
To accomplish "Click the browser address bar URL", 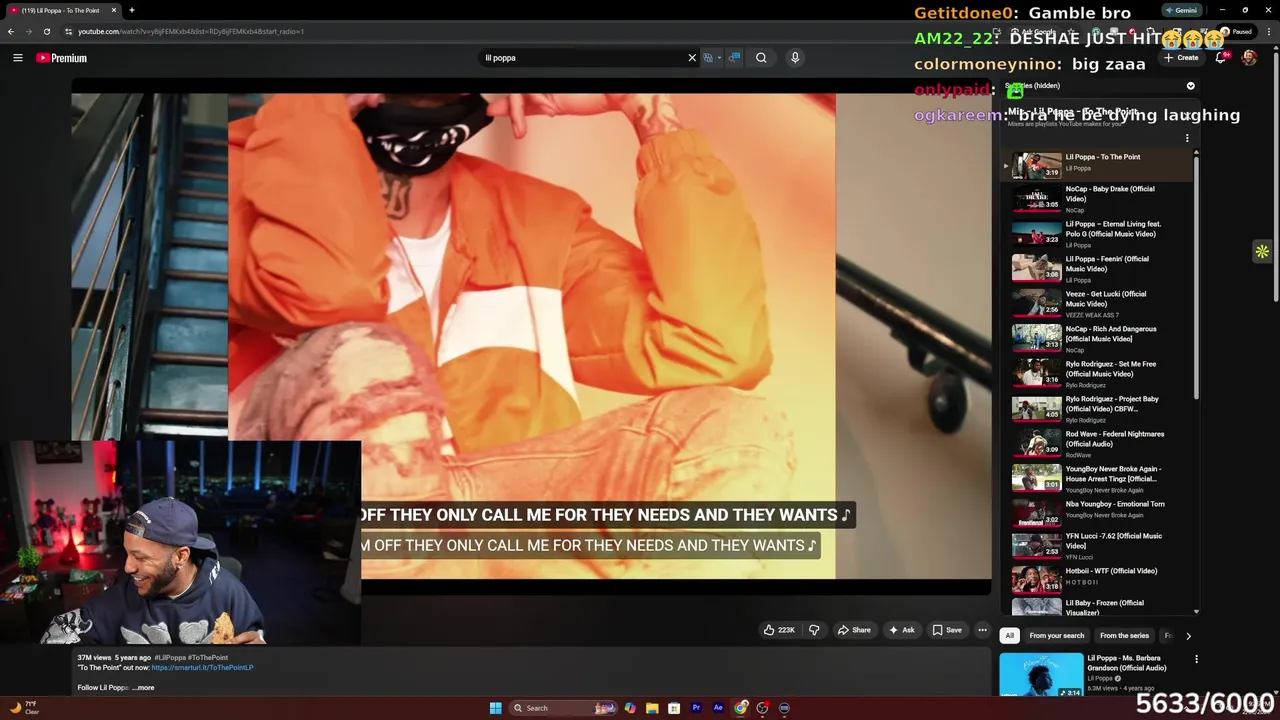I will pyautogui.click(x=190, y=31).
